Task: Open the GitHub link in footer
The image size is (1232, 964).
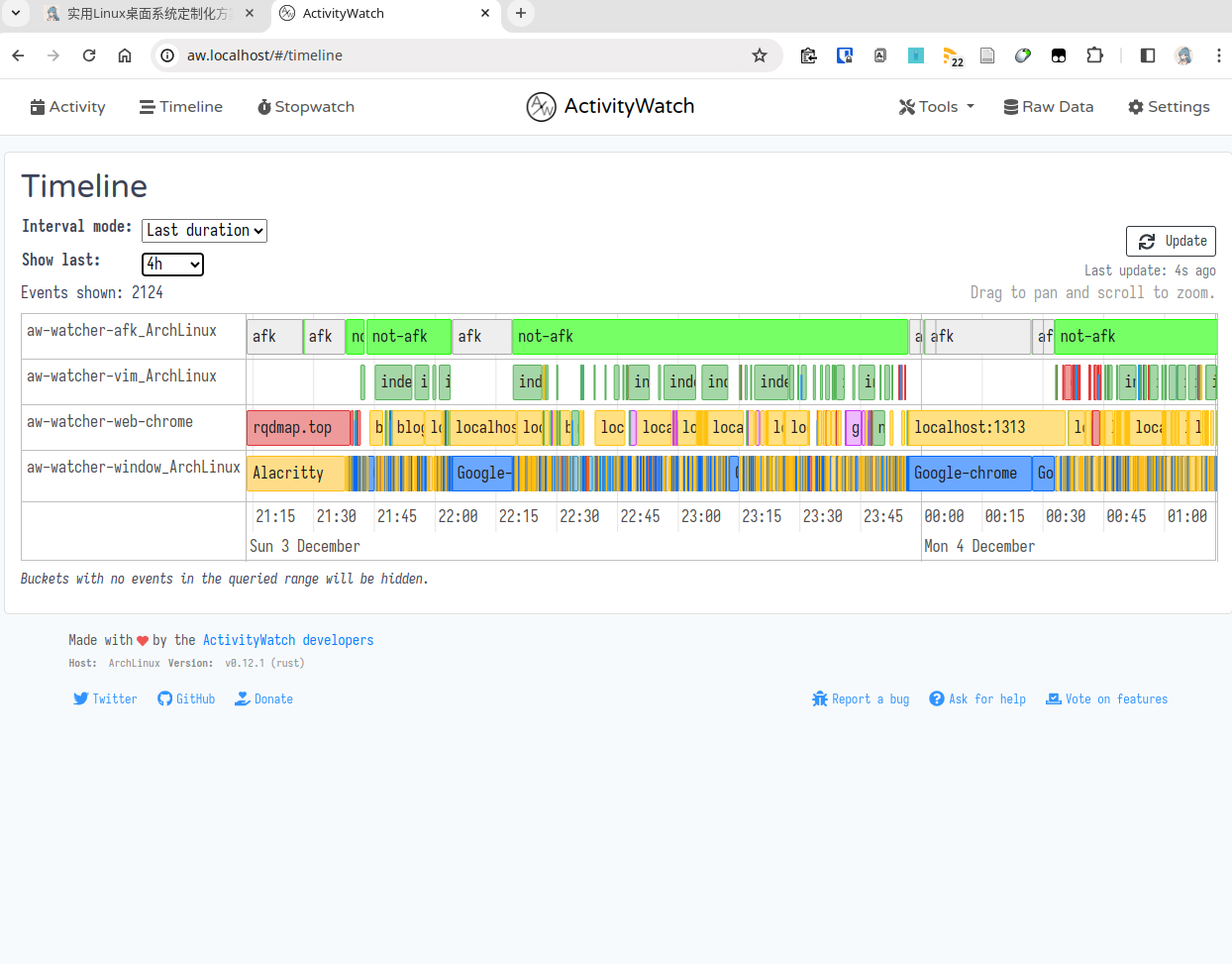Action: 186,699
